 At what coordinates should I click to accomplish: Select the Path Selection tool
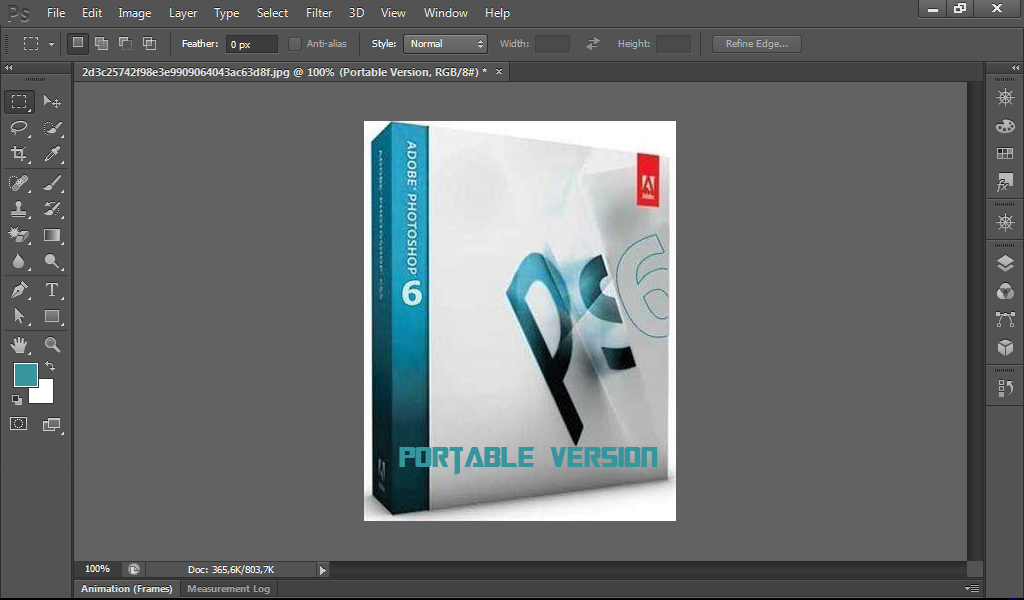[19, 316]
